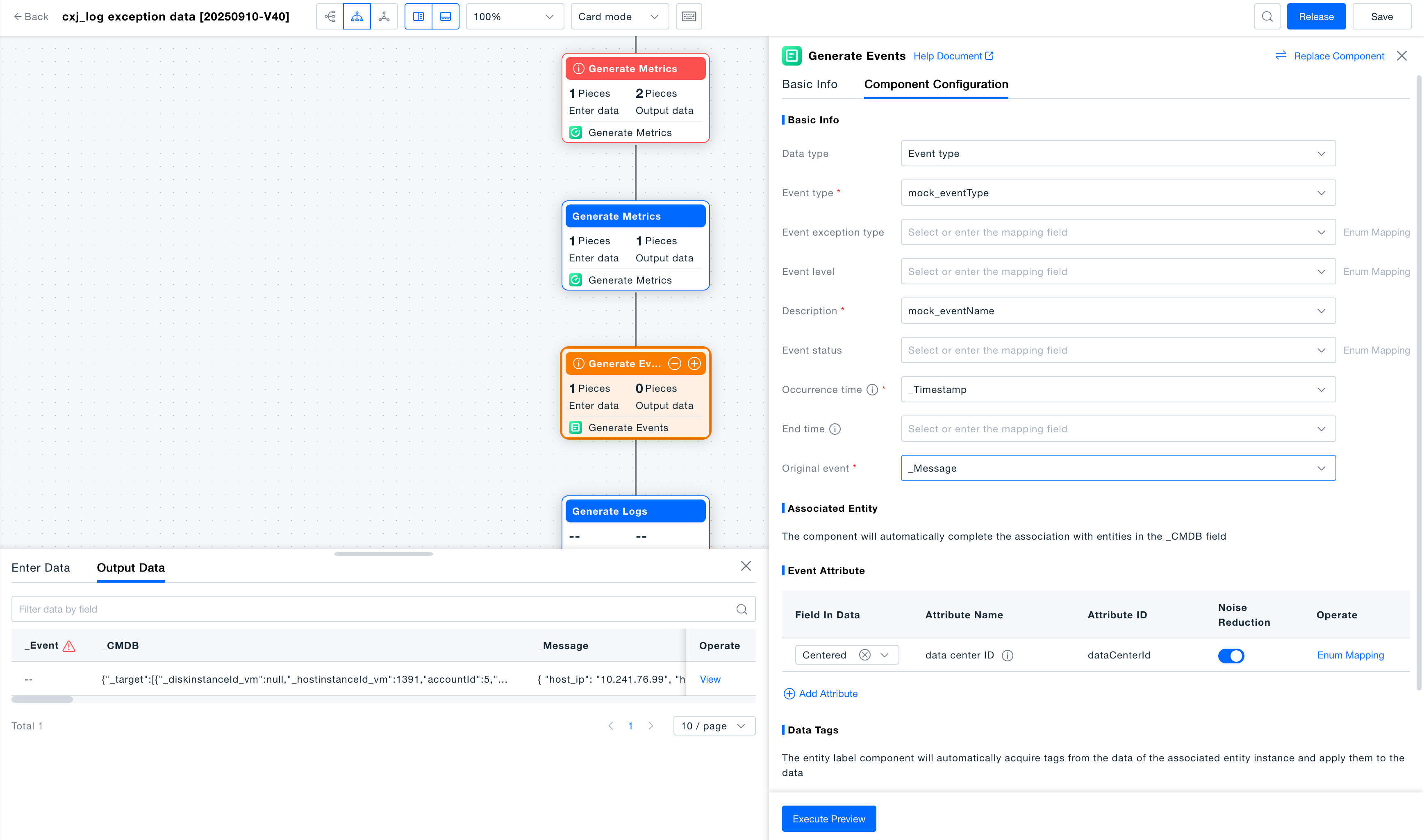Select the vertical tree layout icon
Image resolution: width=1424 pixels, height=840 pixels.
tap(357, 16)
